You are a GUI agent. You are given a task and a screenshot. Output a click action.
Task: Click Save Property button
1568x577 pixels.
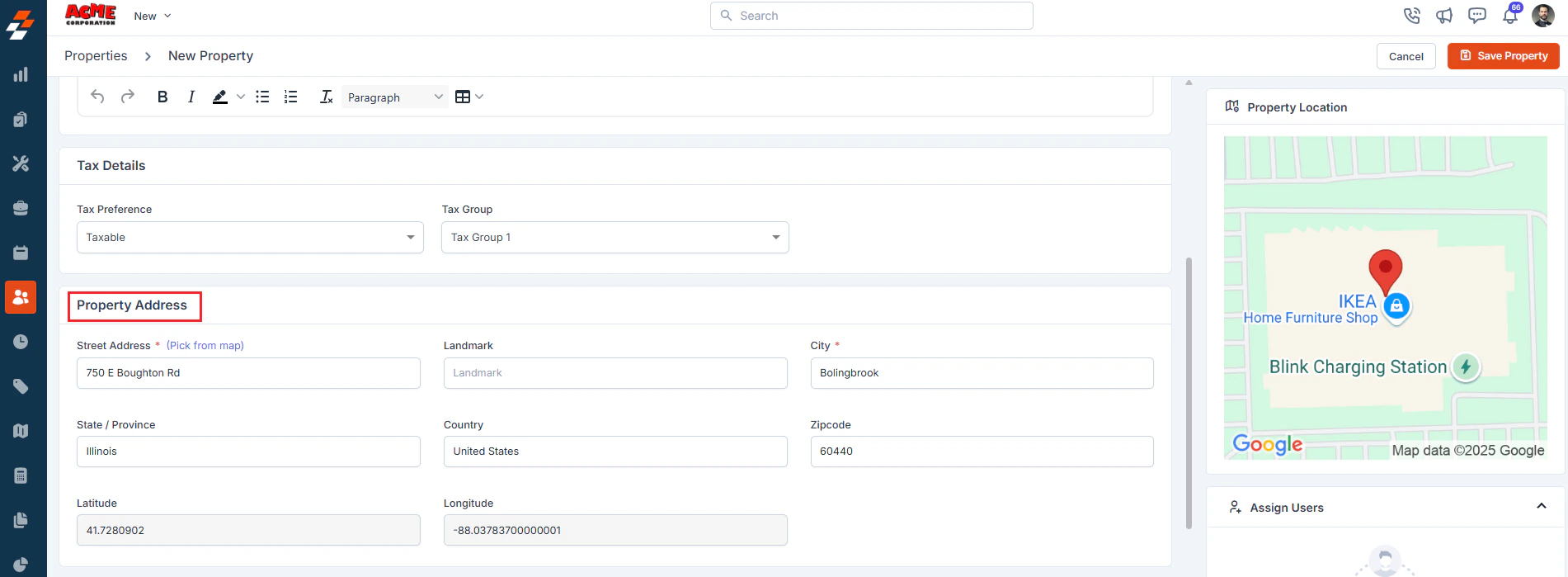(x=1503, y=56)
